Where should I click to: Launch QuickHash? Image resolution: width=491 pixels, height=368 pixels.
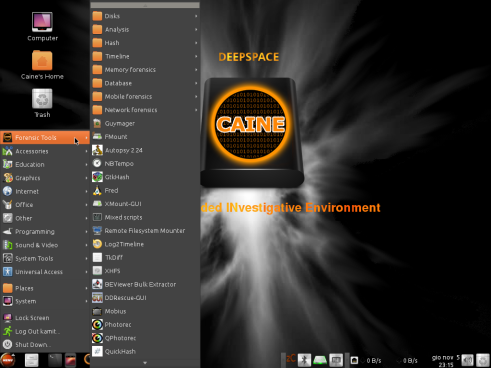coord(145,351)
